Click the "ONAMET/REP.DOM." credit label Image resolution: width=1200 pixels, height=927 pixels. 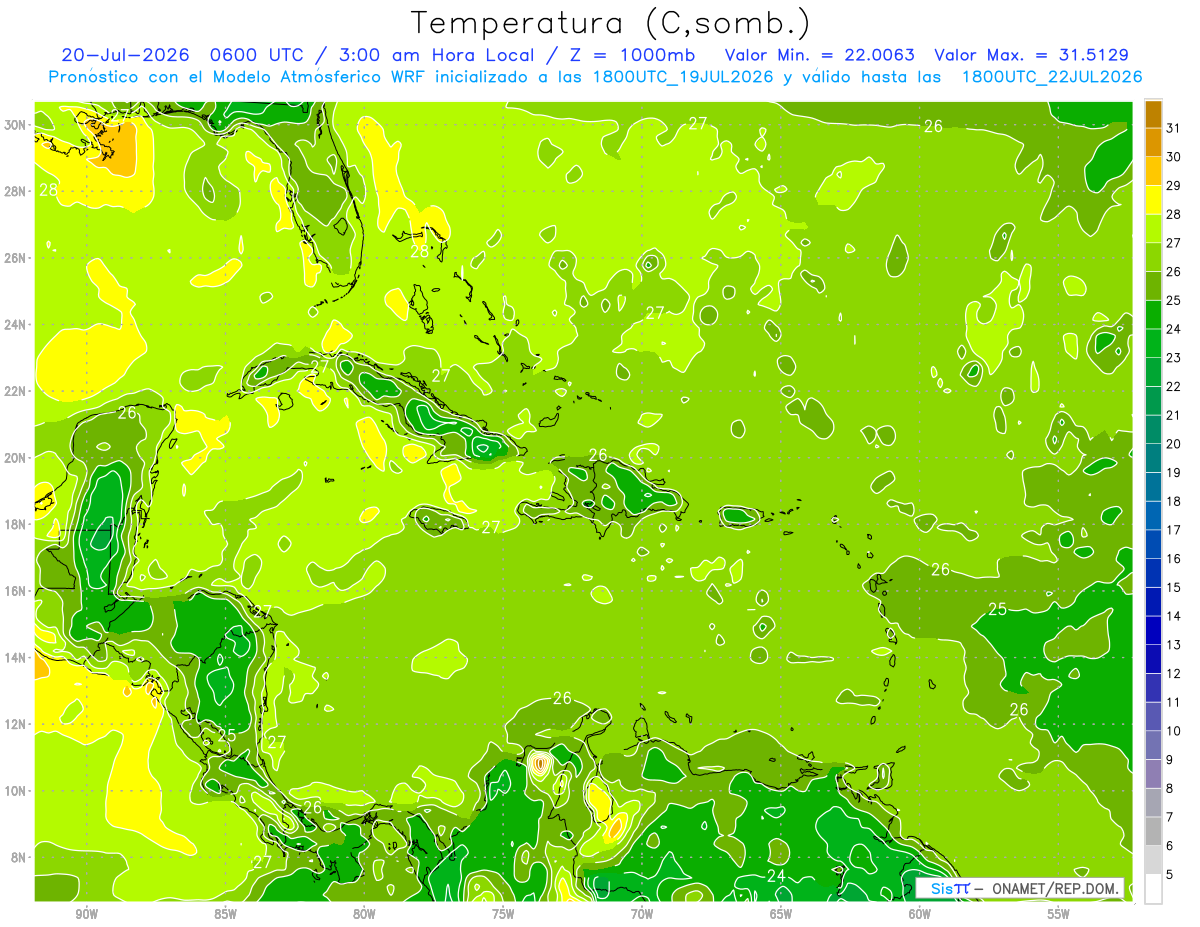[x=1056, y=888]
